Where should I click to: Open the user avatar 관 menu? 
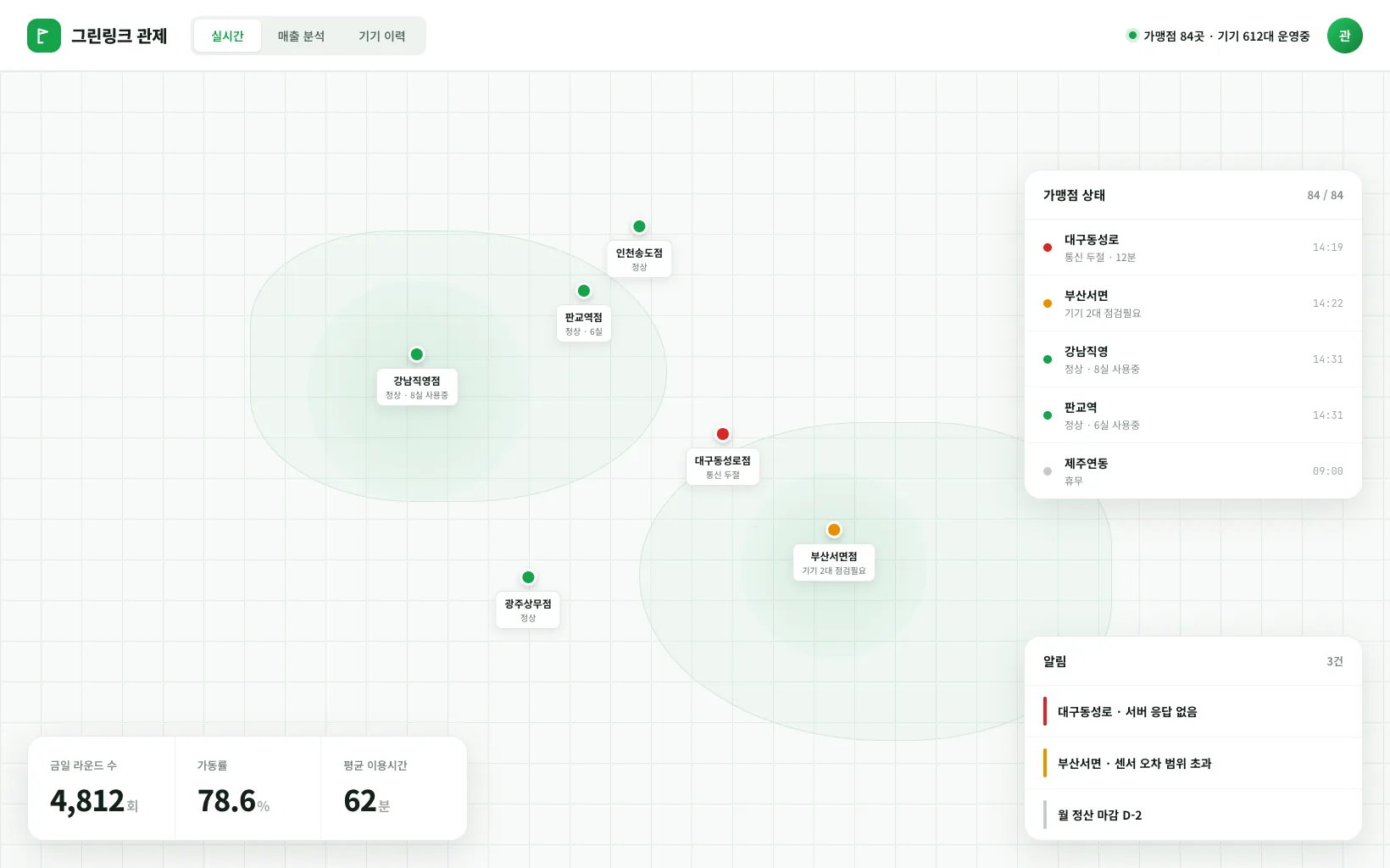(x=1344, y=36)
